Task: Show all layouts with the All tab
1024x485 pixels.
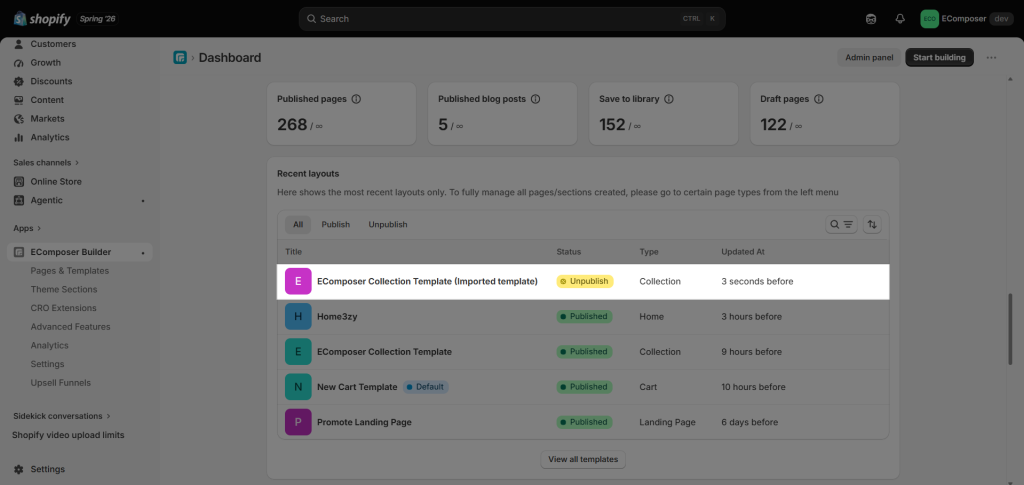Action: pyautogui.click(x=298, y=225)
